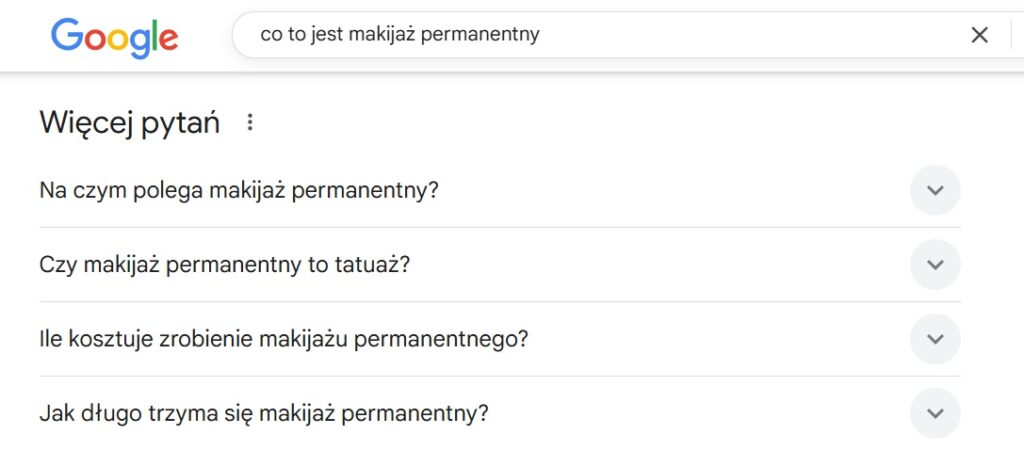Click the empty area of the search bar after the query
Viewport: 1024px width, 450px height.
tap(751, 35)
